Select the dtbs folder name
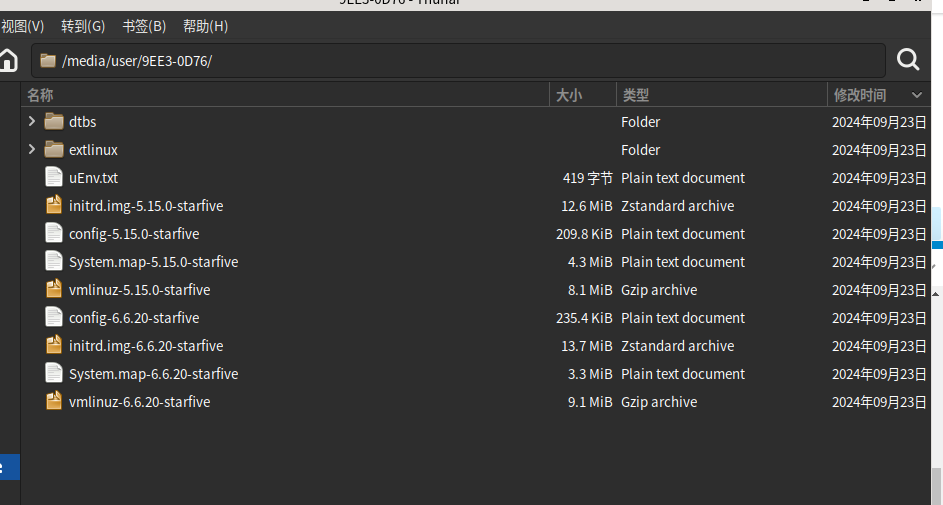This screenshot has width=943, height=505. tap(82, 122)
